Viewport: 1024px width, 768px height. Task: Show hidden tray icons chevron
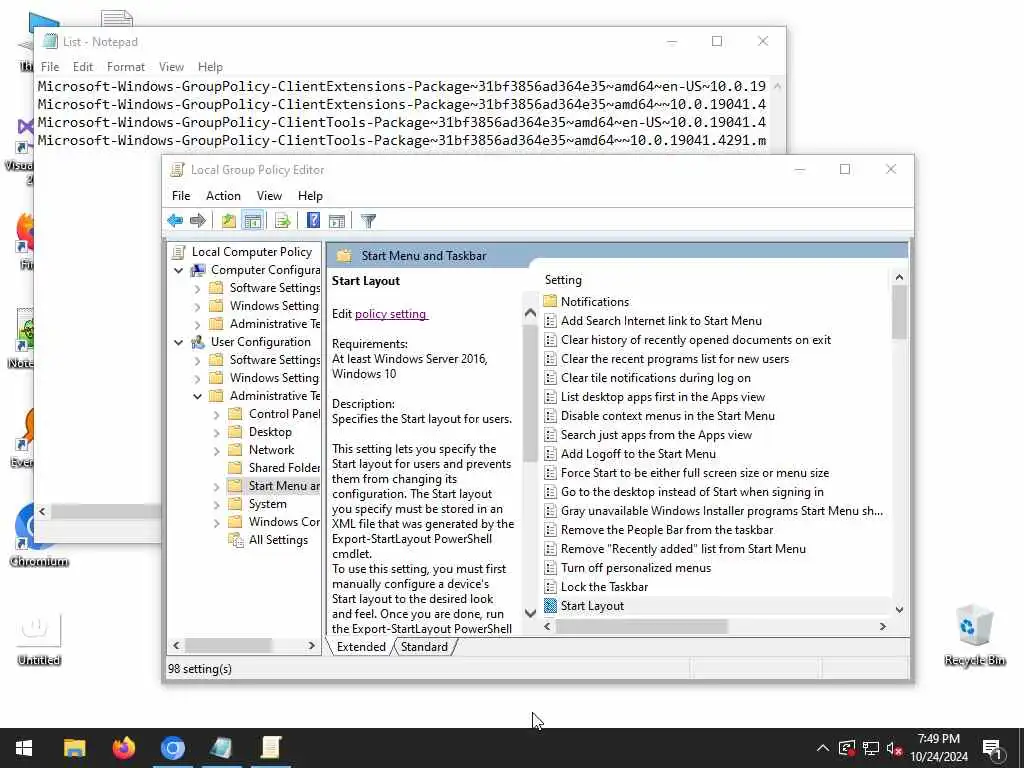[823, 748]
